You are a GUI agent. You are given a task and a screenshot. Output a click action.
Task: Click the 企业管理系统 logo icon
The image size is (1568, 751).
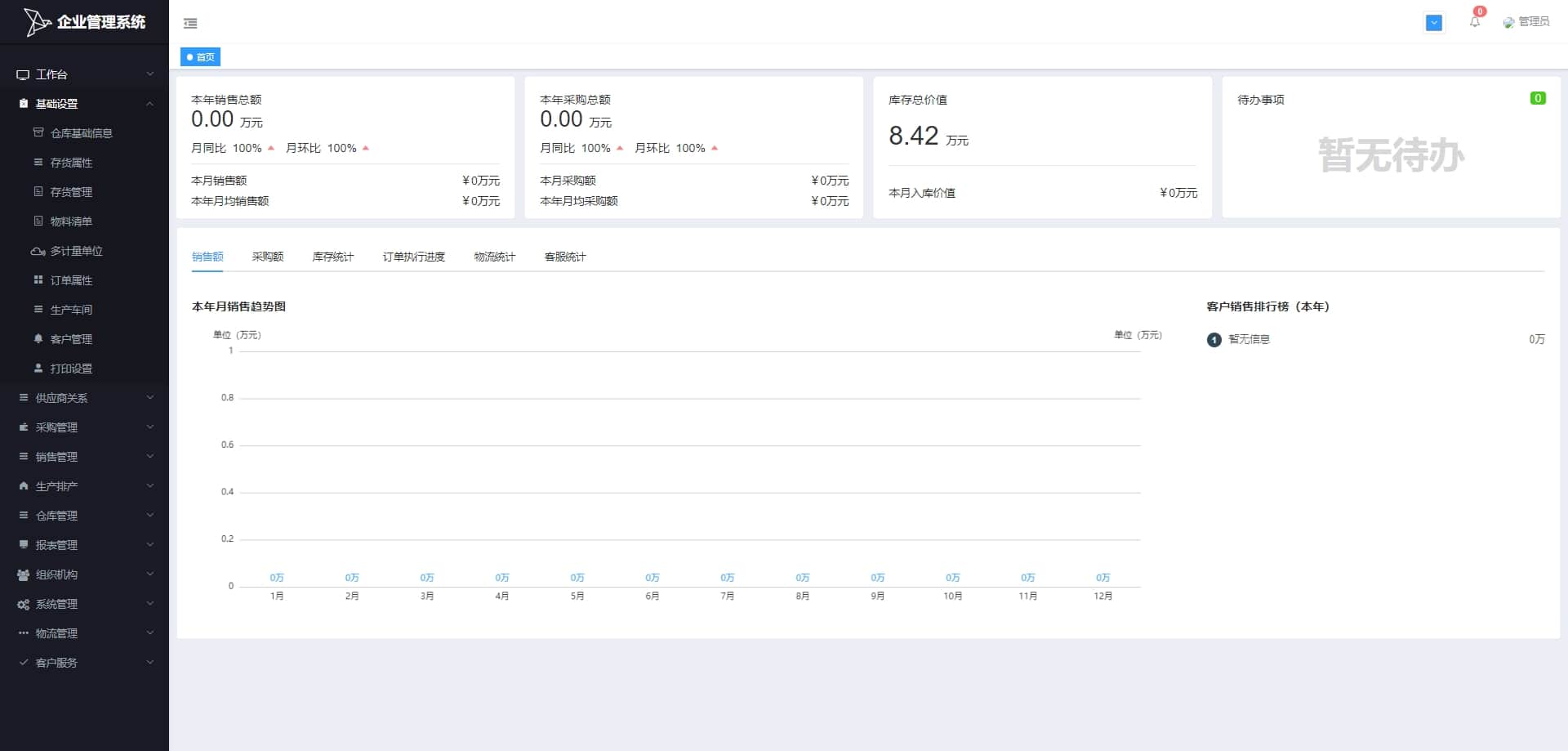pyautogui.click(x=37, y=22)
